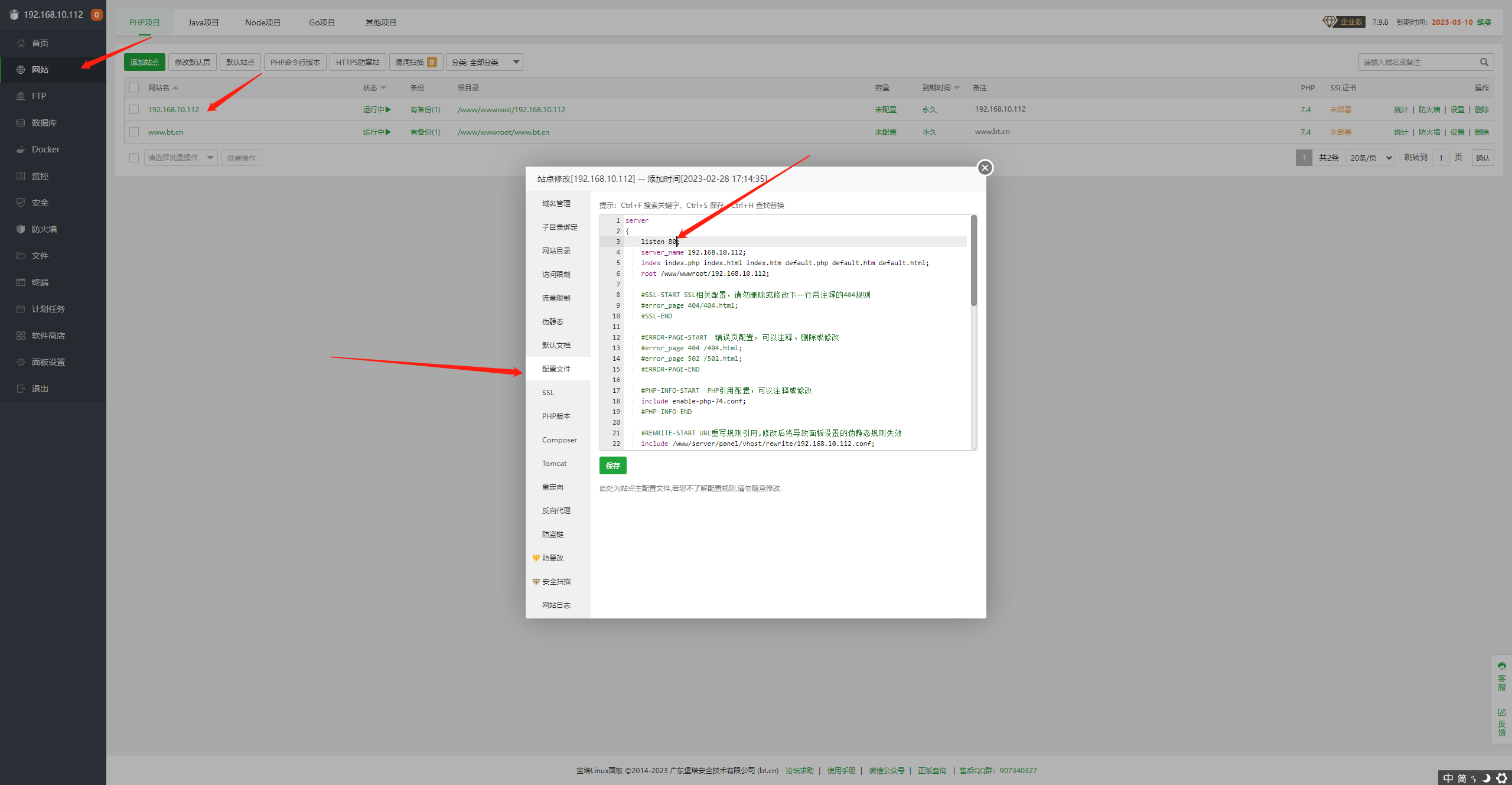
Task: Click the 安全 shield icon
Action: 21,203
